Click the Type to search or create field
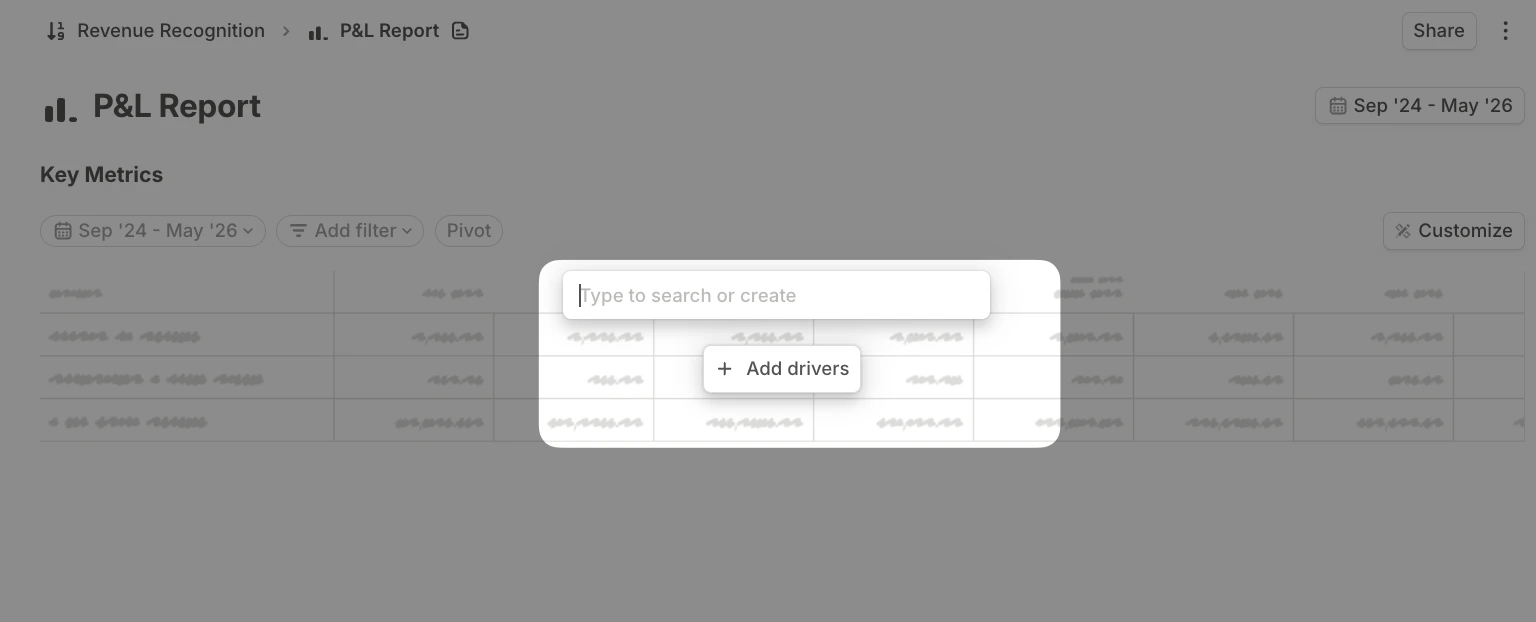The width and height of the screenshot is (1536, 622). coord(776,294)
